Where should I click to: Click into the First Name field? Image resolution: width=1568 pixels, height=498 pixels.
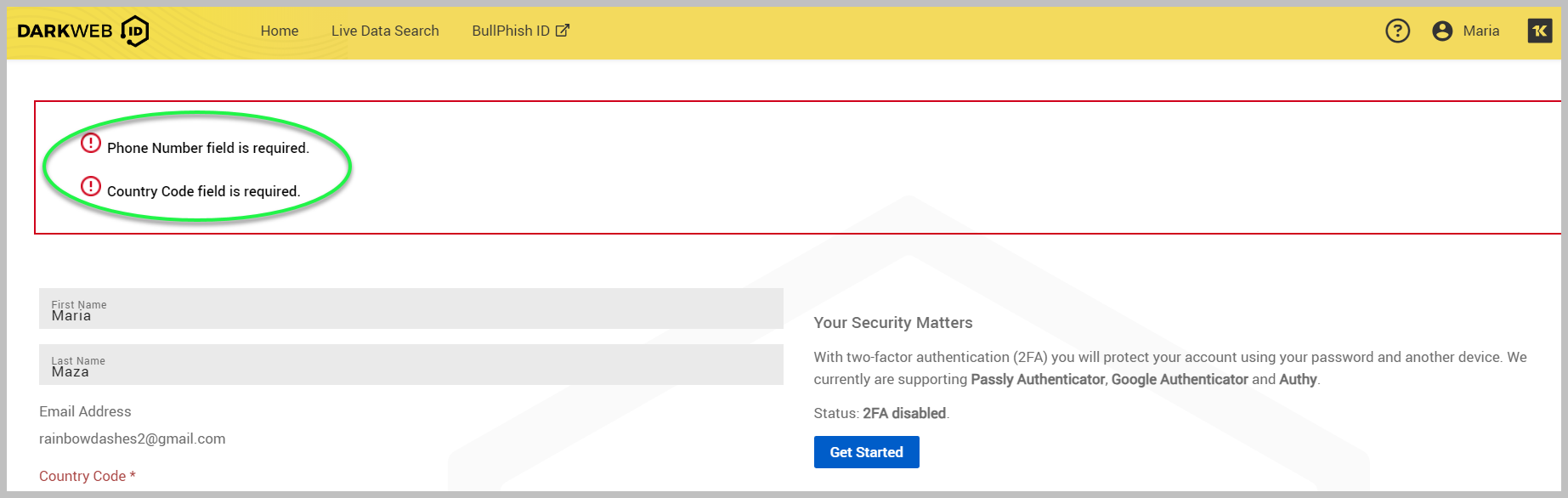point(410,309)
